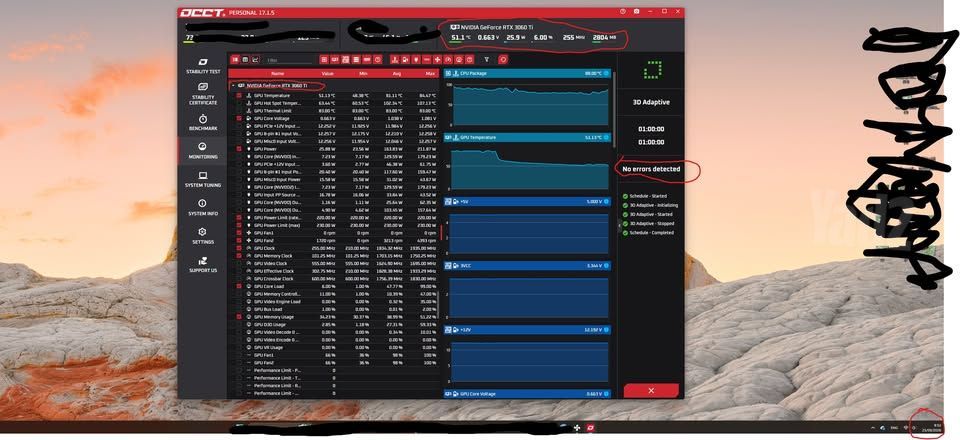Viewport: 960px width, 440px height.
Task: Click the leftmost icon in the +5V graph header
Action: tap(448, 201)
